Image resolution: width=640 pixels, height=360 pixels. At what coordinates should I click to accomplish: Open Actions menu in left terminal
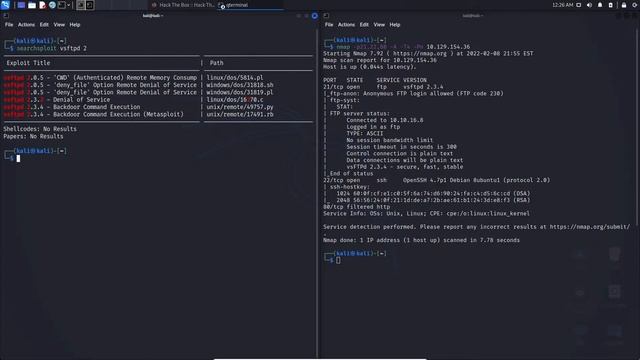[x=26, y=25]
